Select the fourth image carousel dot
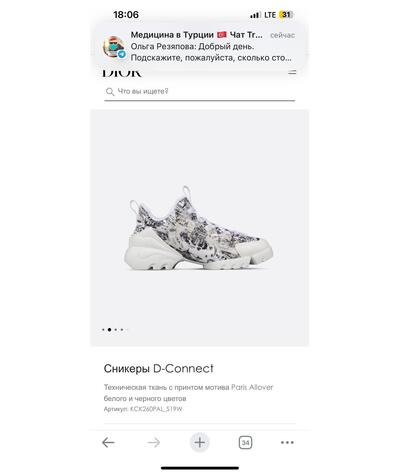The height and width of the screenshot is (474, 400). pyautogui.click(x=122, y=330)
